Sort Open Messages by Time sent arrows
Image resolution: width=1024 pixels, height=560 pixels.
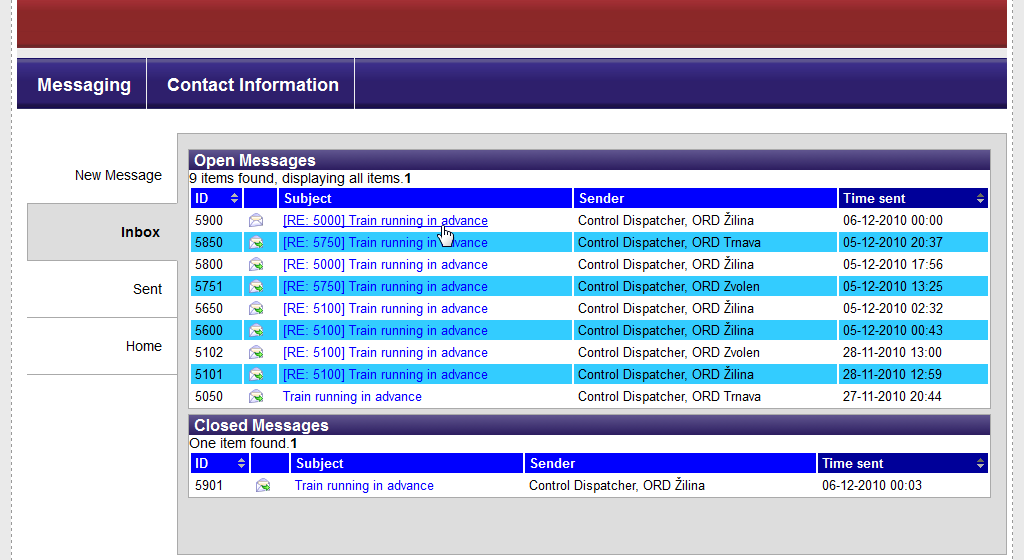click(x=979, y=199)
